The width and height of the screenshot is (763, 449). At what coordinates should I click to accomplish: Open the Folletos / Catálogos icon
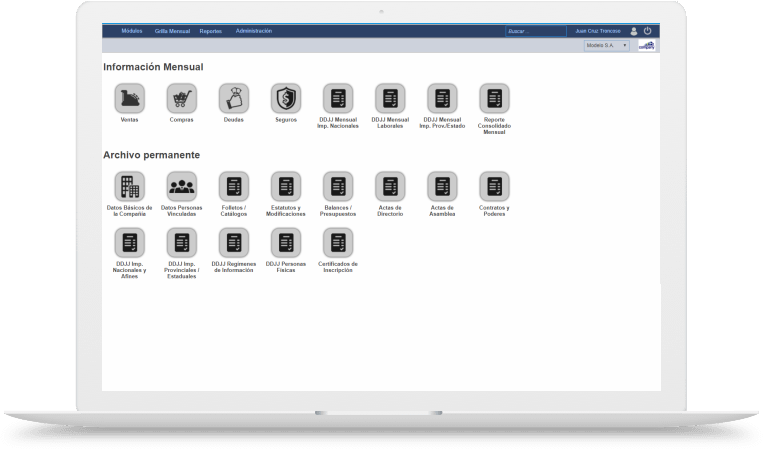point(233,186)
